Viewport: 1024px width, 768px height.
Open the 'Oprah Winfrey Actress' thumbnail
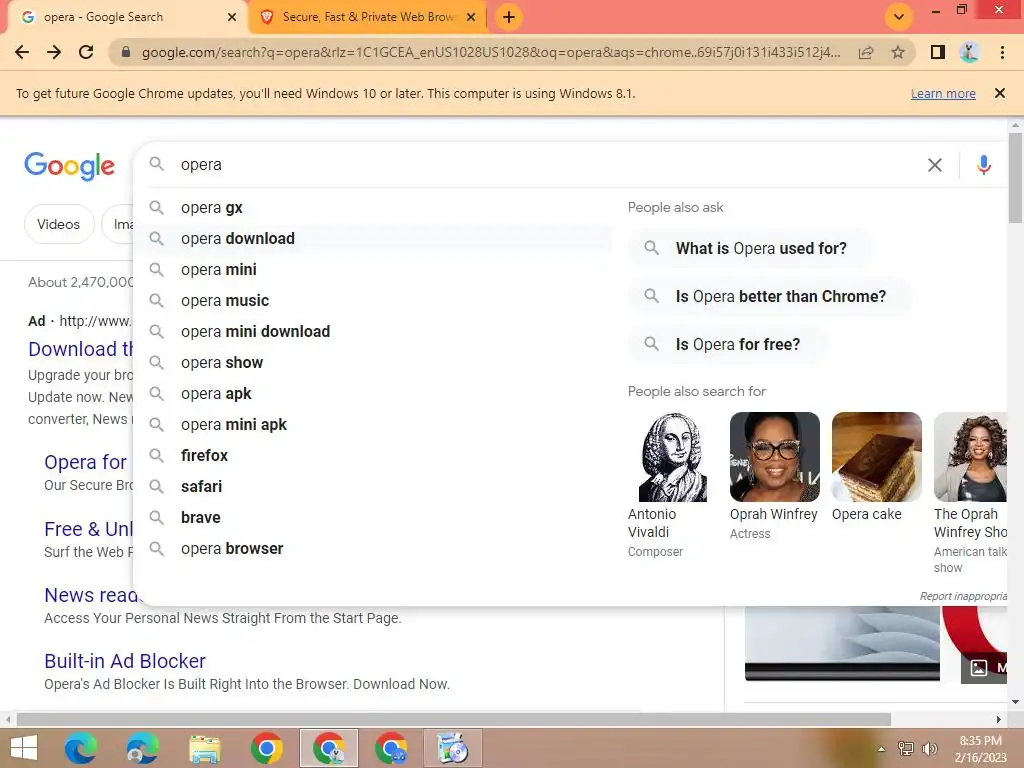tap(774, 457)
